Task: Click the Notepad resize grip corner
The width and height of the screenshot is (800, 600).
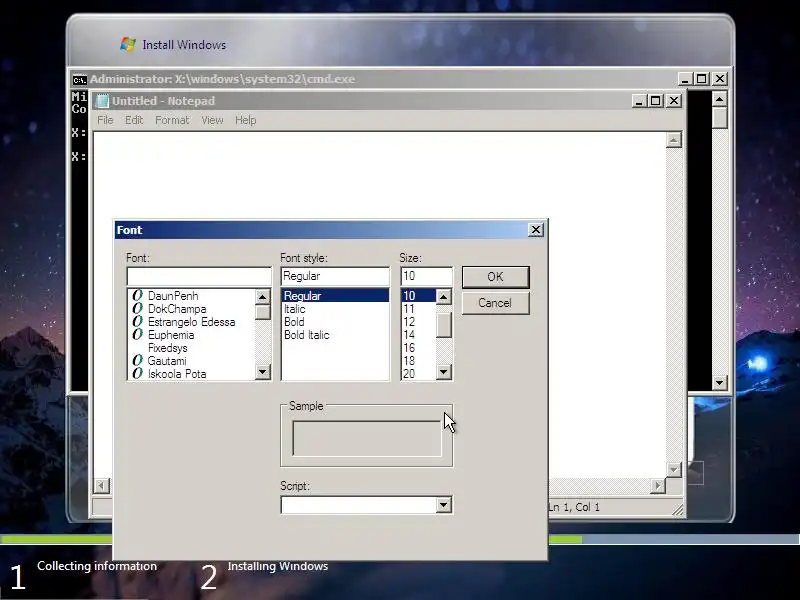Action: 678,510
